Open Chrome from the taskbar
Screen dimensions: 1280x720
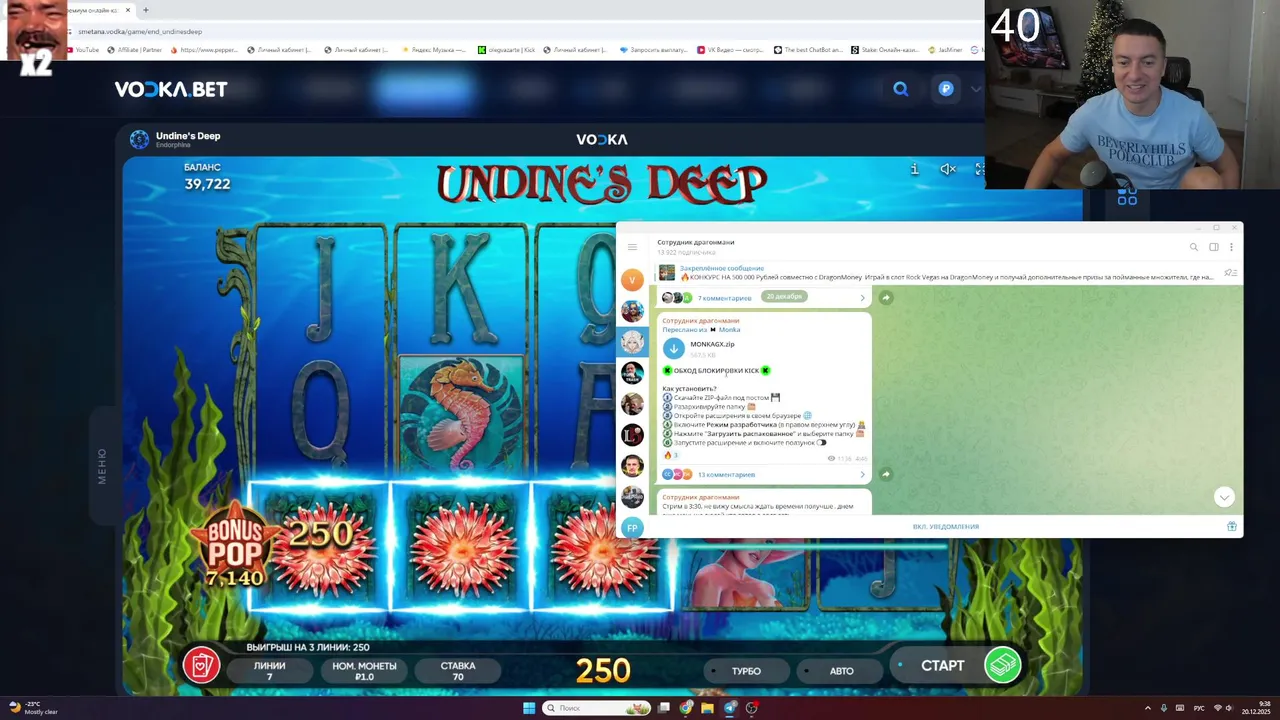tap(685, 708)
